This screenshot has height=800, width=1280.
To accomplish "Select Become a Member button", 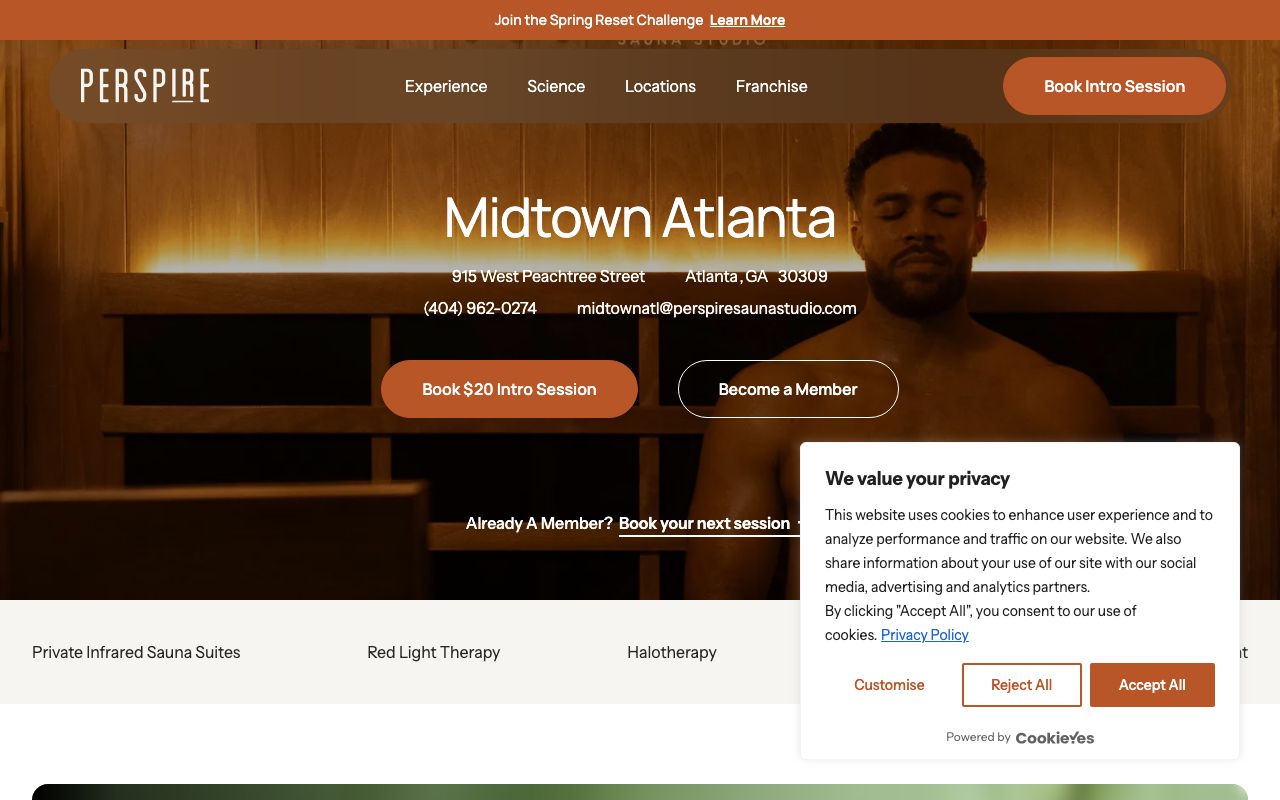I will 788,389.
